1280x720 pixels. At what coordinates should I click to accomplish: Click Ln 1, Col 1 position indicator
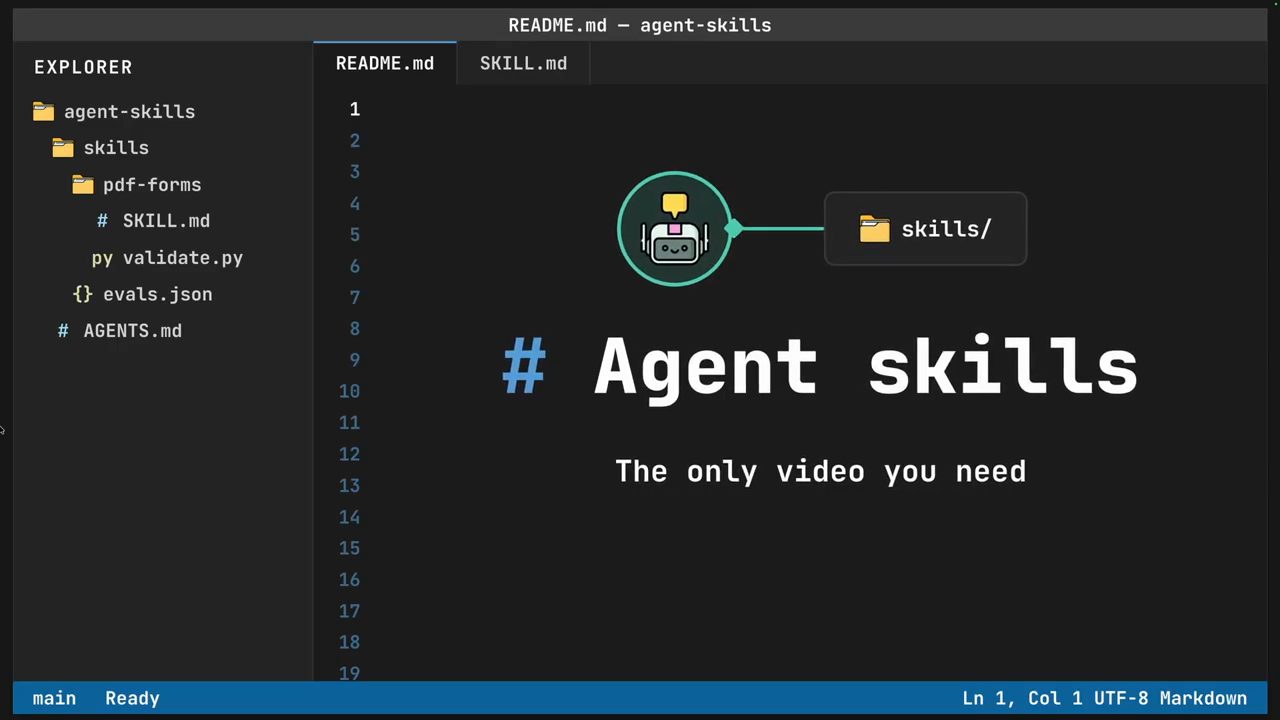pos(1022,698)
